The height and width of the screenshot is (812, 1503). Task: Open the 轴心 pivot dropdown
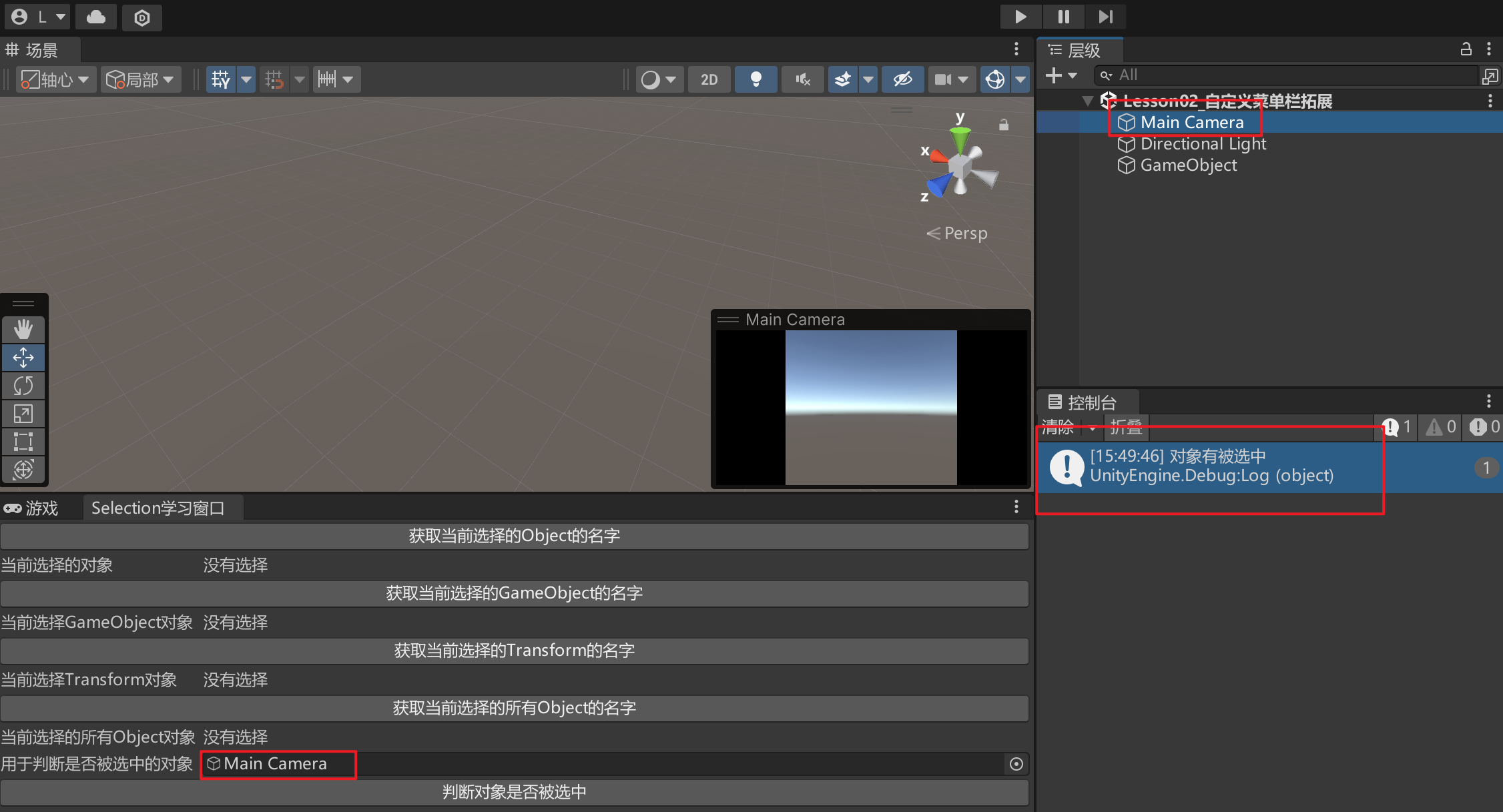(x=56, y=80)
